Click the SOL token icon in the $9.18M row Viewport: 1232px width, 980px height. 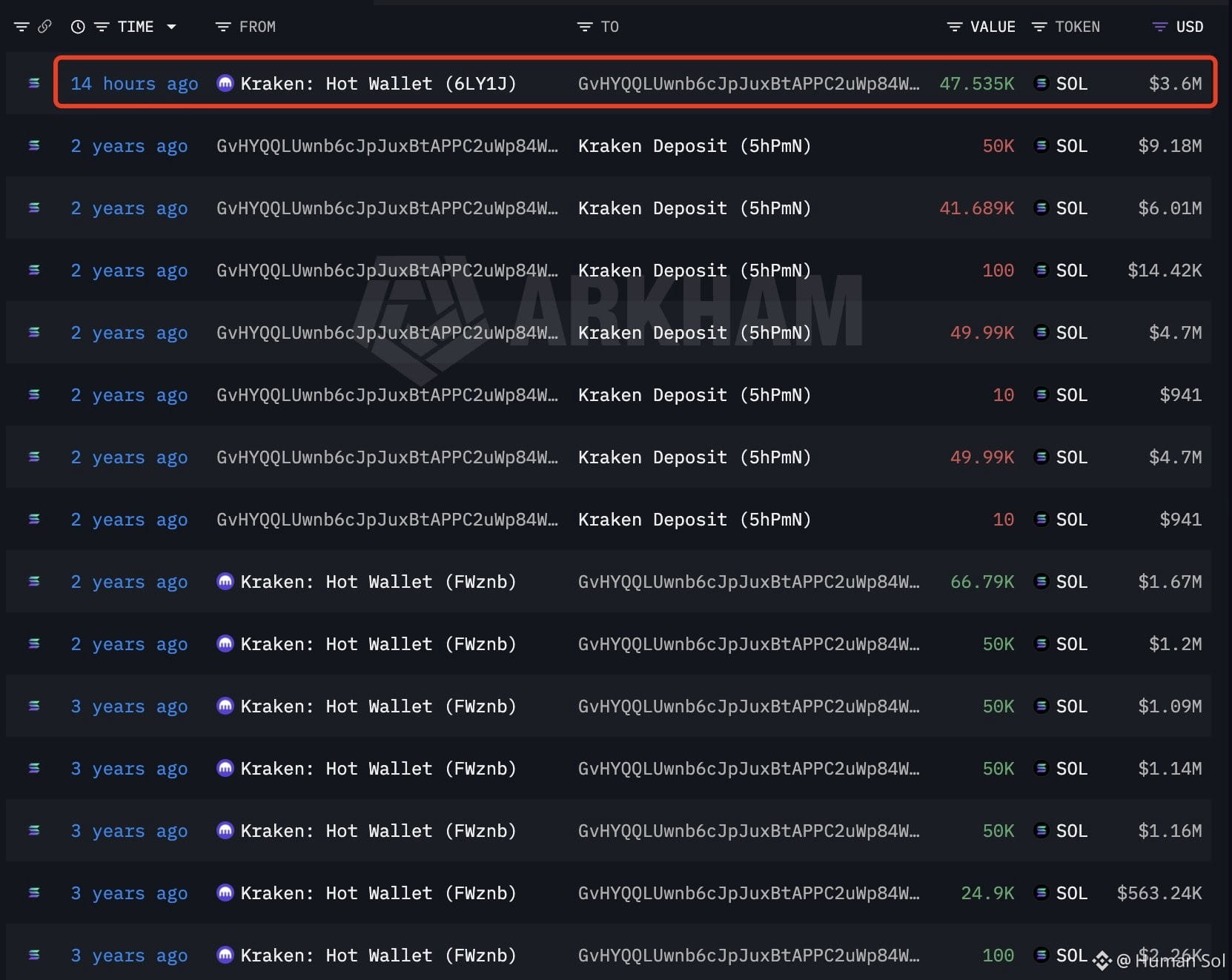click(1041, 145)
